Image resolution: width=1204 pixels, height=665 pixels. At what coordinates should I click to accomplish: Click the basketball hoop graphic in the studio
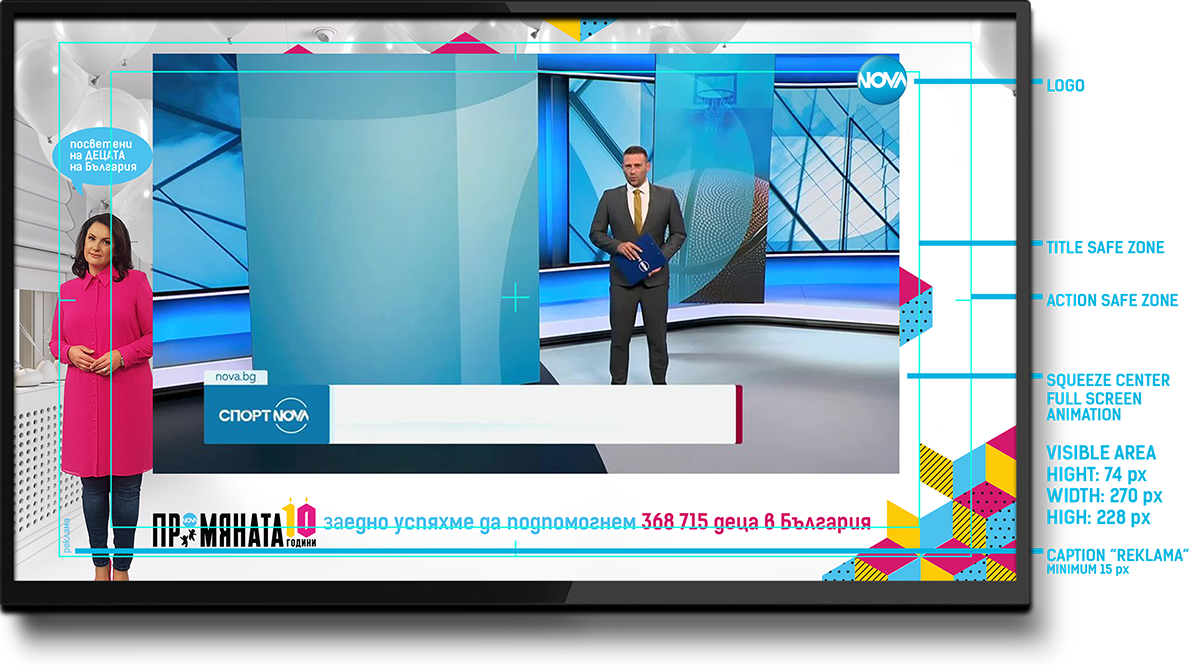(x=713, y=99)
